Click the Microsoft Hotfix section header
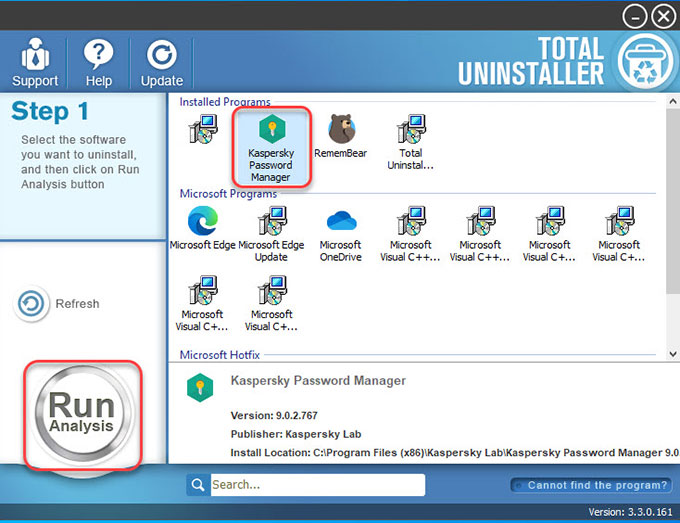680x523 pixels. [220, 355]
